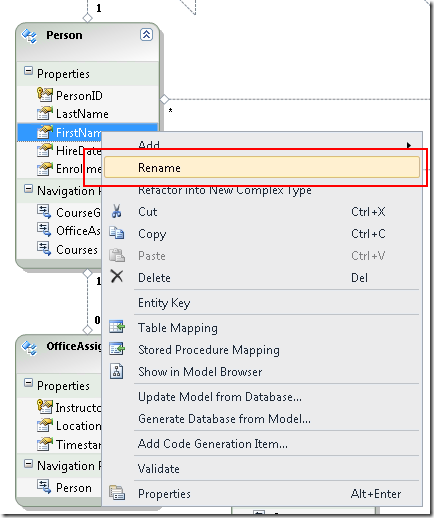Collapse Person Properties section minus box
This screenshot has height=518, width=434.
(x=28, y=71)
